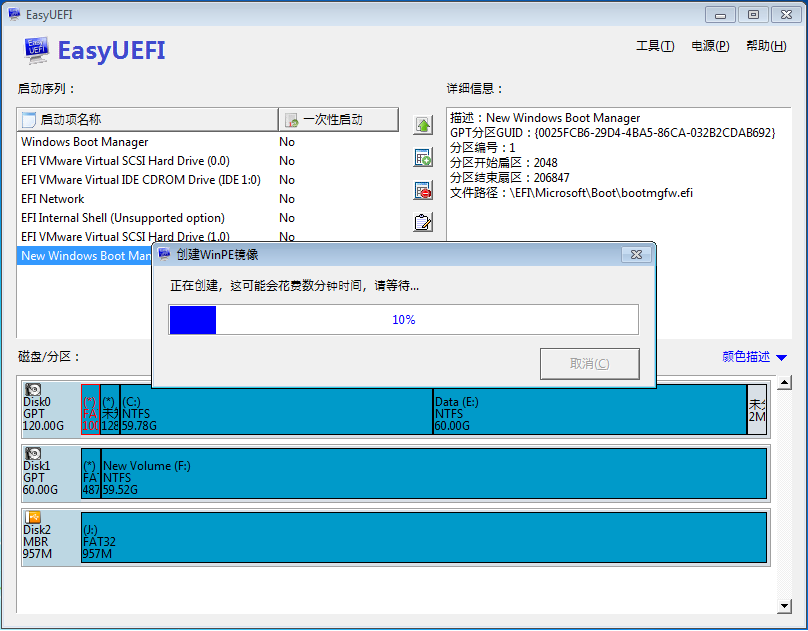Click the WinPE creation progress bar
This screenshot has width=808, height=631.
click(403, 320)
